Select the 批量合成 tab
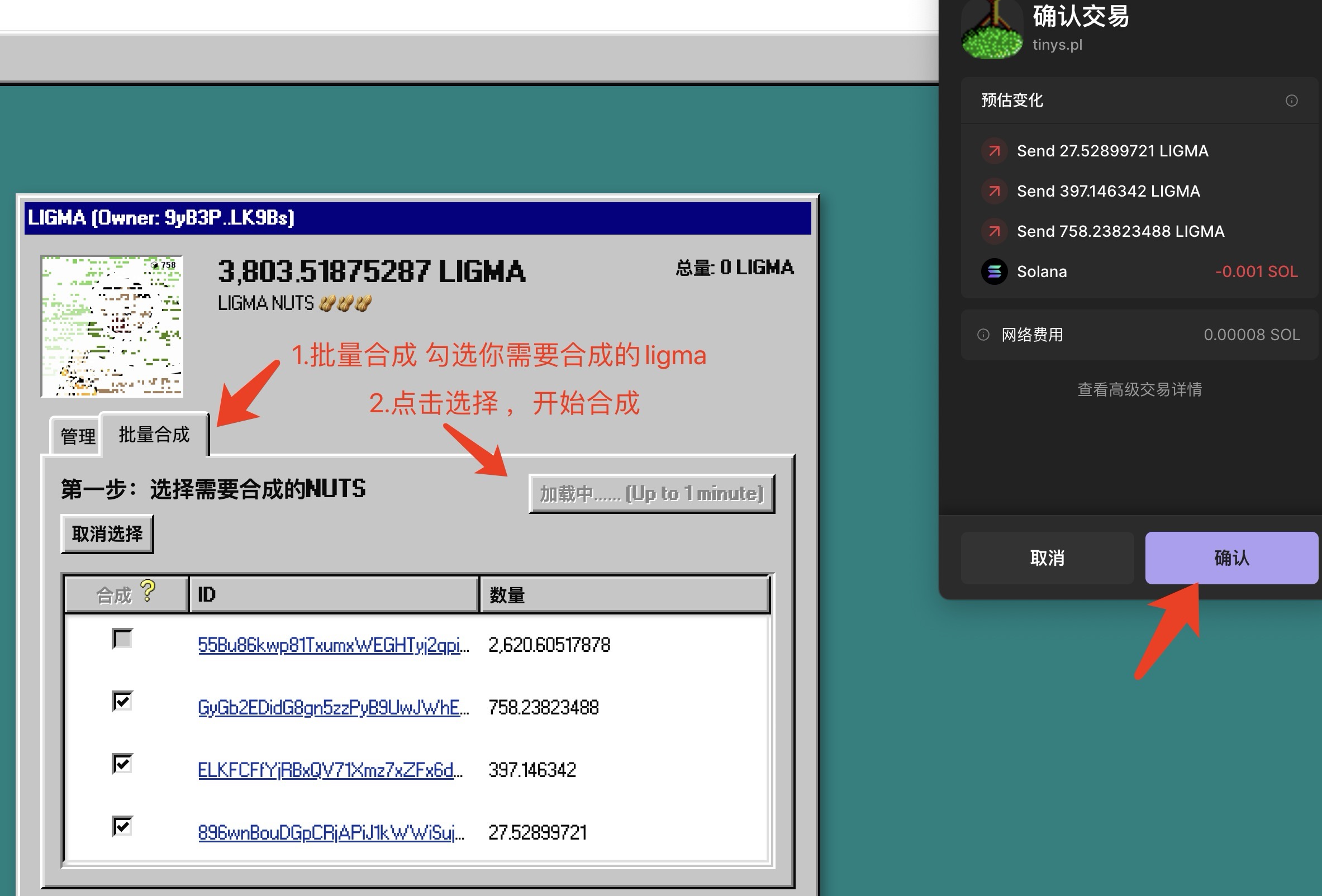This screenshot has height=896, width=1322. 154,435
